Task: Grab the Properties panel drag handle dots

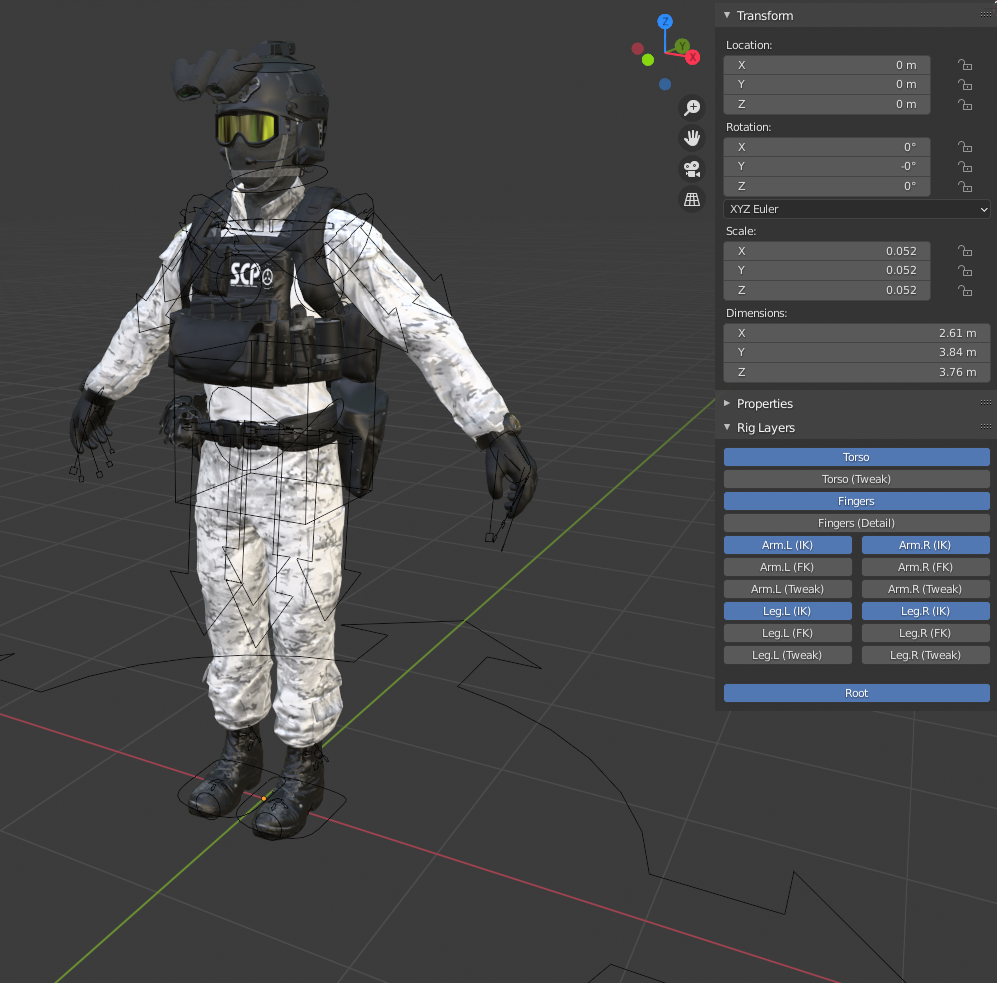Action: point(986,402)
